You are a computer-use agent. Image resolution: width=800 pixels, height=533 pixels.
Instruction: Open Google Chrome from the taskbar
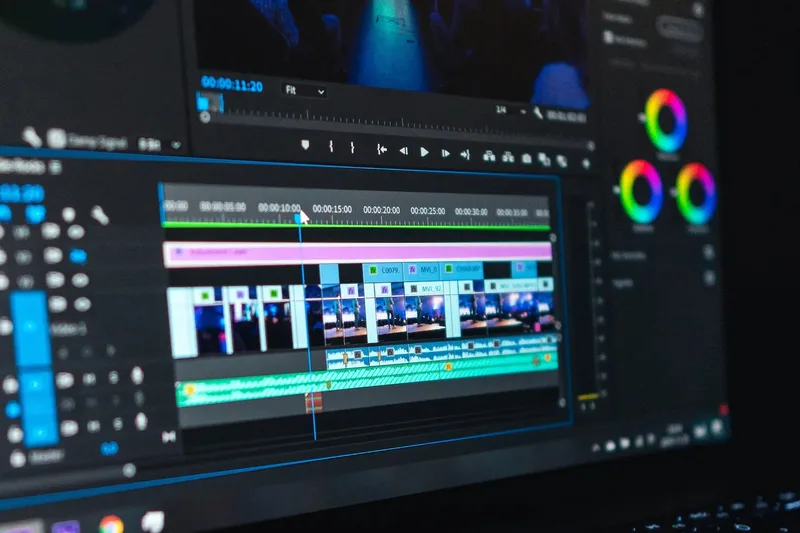[x=111, y=525]
